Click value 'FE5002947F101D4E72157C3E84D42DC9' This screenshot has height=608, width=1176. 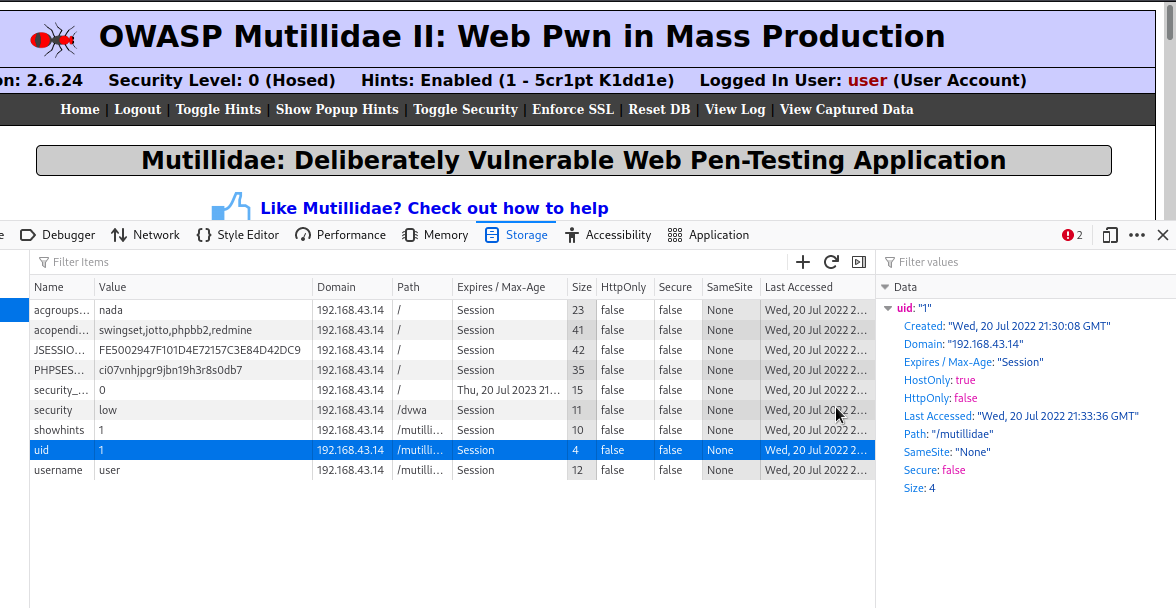[x=200, y=350]
